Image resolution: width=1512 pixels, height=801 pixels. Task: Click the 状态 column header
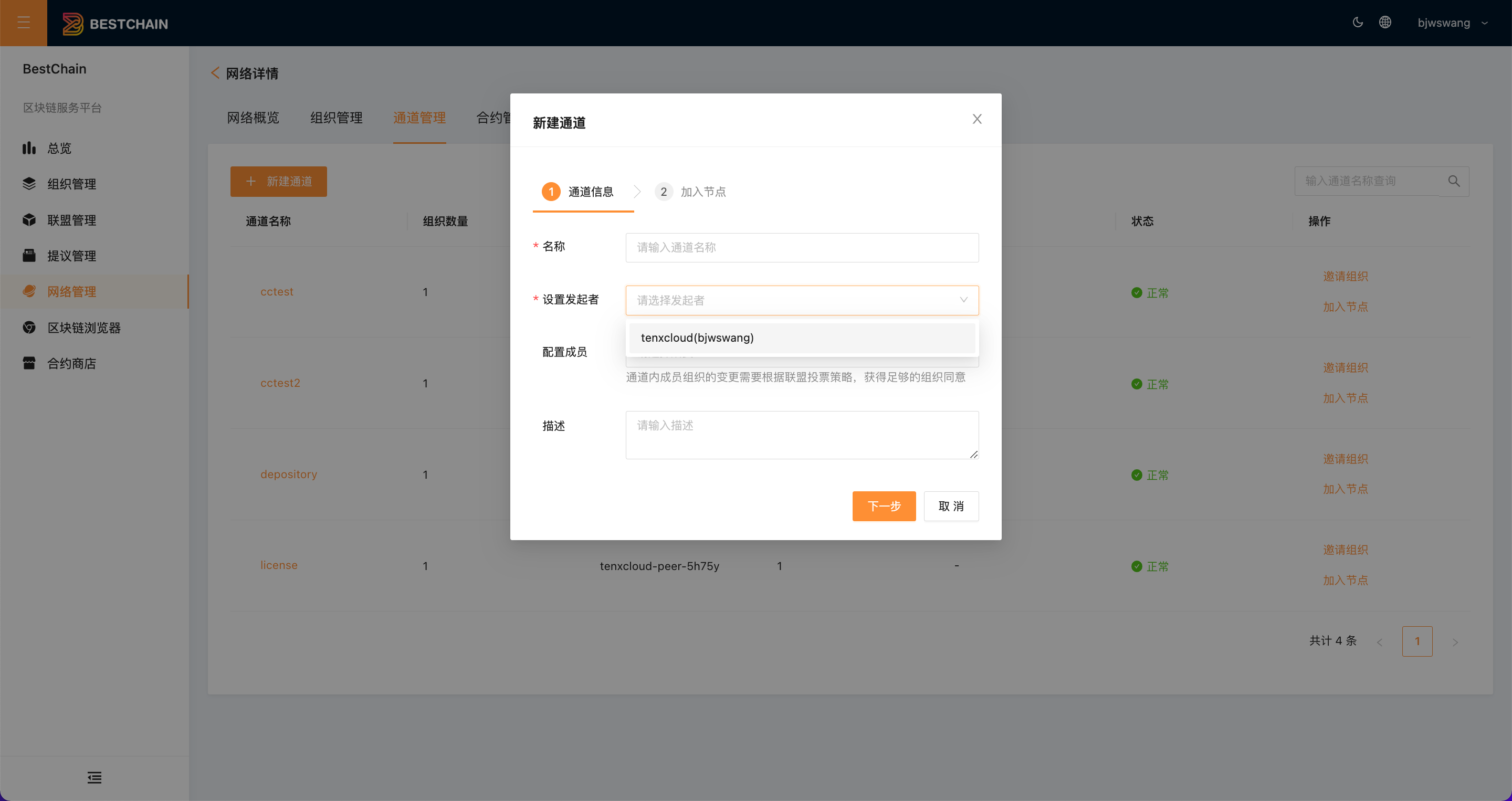pos(1142,221)
